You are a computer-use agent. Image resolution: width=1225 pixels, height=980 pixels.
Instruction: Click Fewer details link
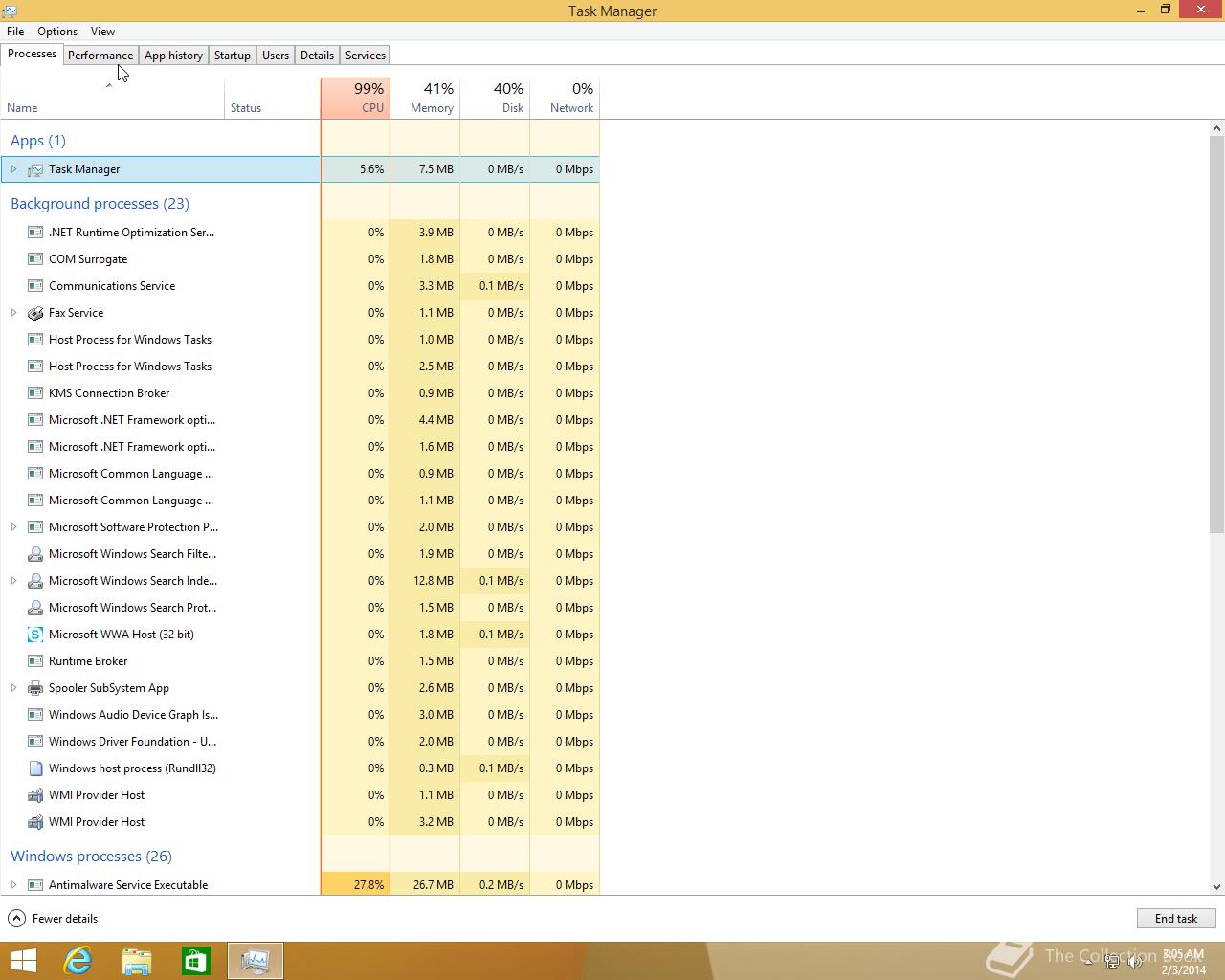tap(65, 919)
